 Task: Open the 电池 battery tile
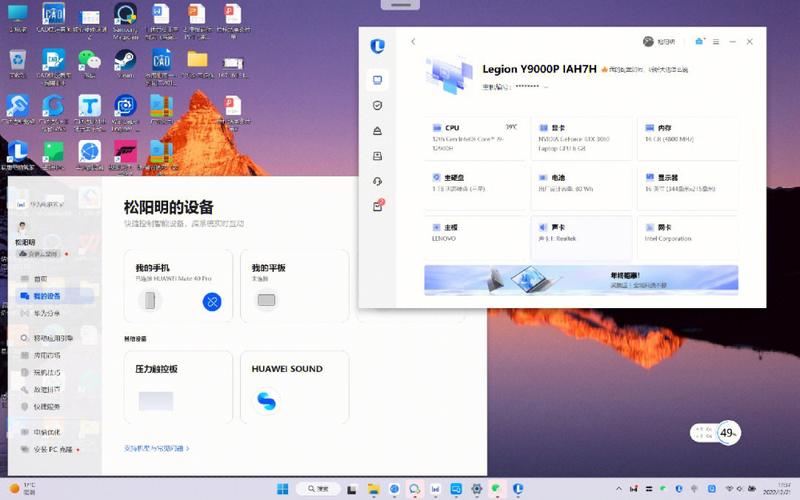(x=581, y=188)
